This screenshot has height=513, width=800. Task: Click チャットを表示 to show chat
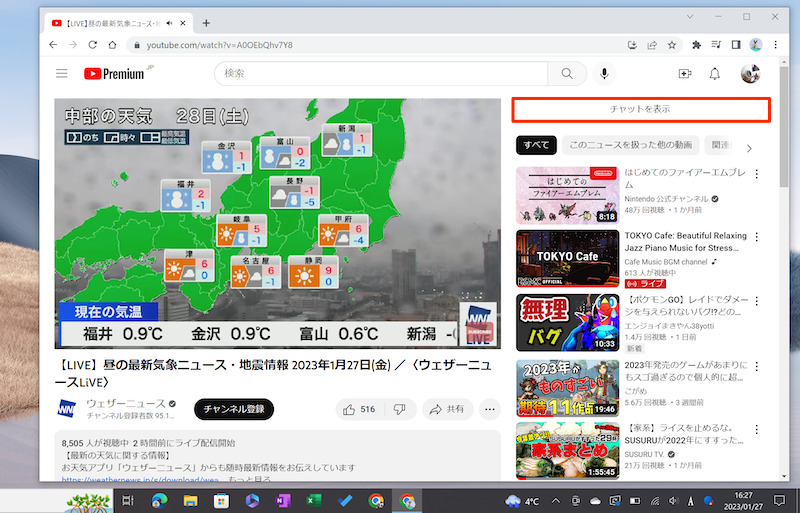click(640, 109)
